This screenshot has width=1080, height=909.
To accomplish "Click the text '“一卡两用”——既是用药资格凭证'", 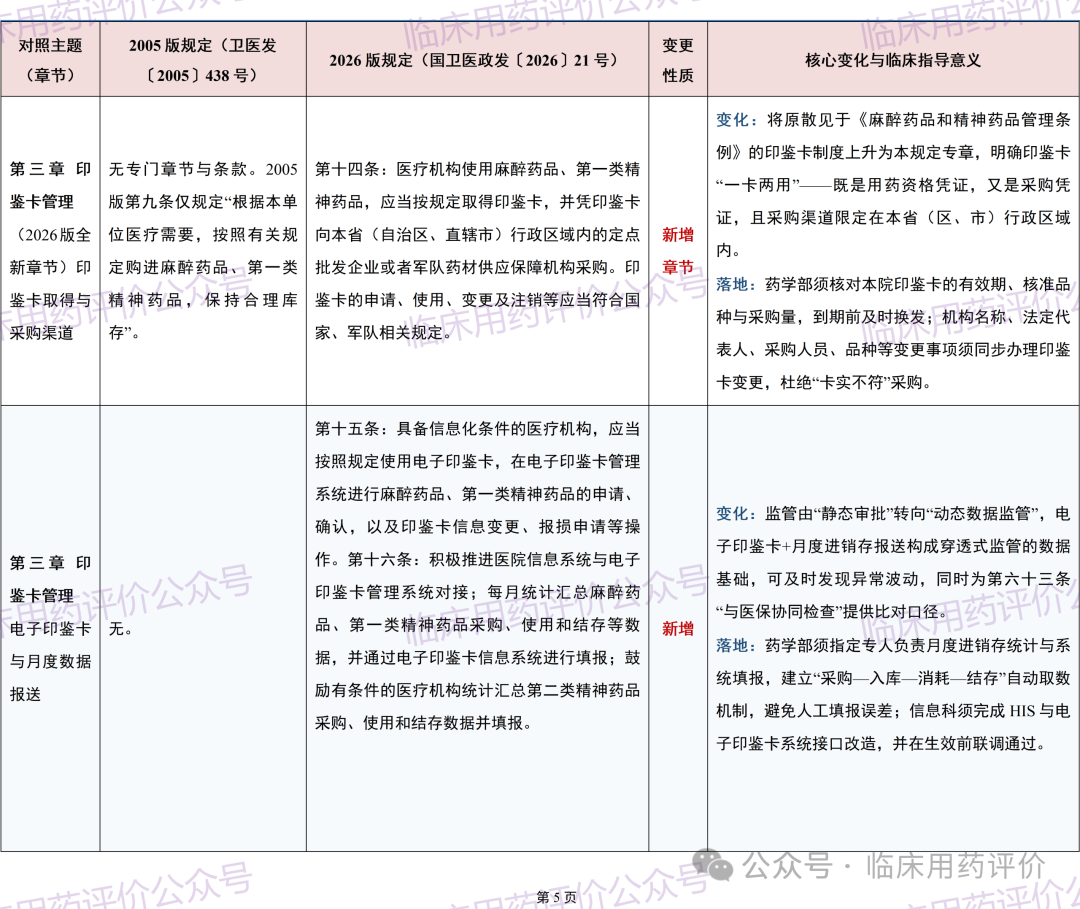I will [842, 185].
